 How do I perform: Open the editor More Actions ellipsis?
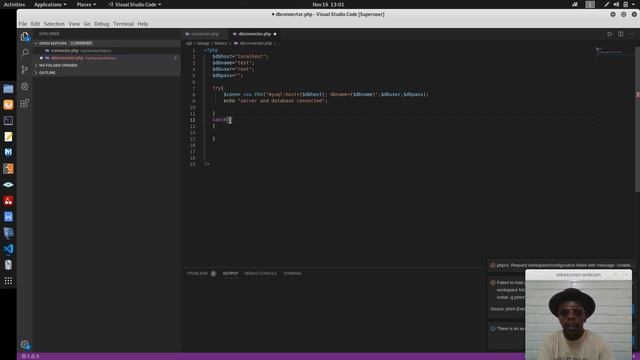tap(631, 34)
